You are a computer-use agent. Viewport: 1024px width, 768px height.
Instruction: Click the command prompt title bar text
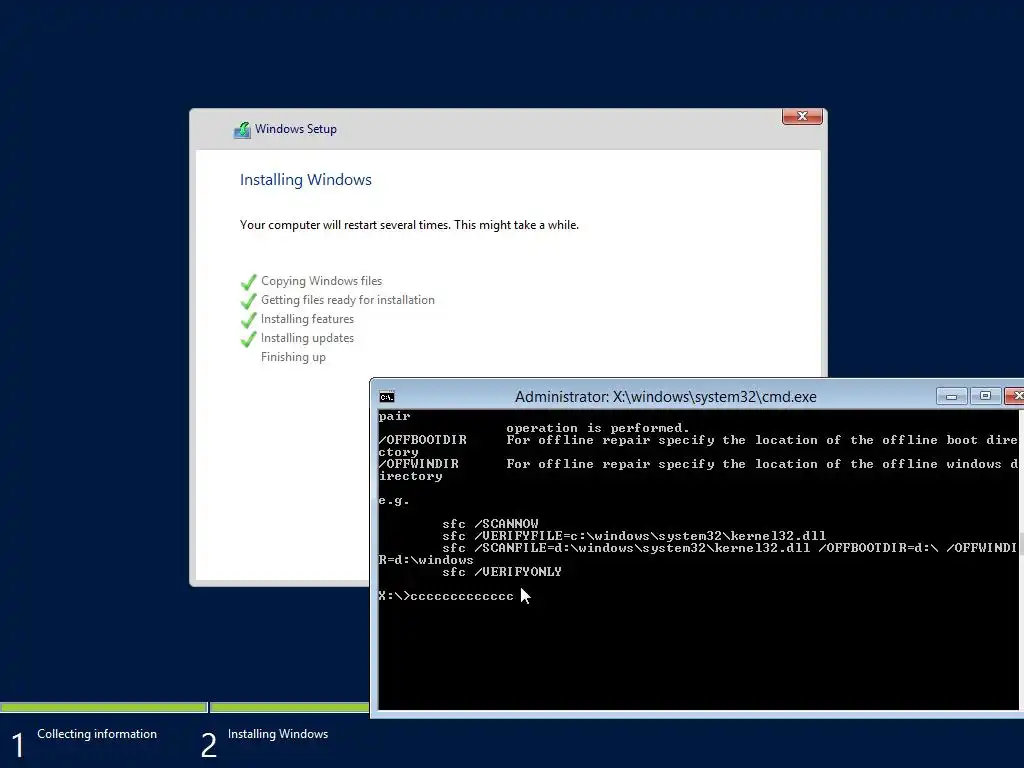(665, 396)
